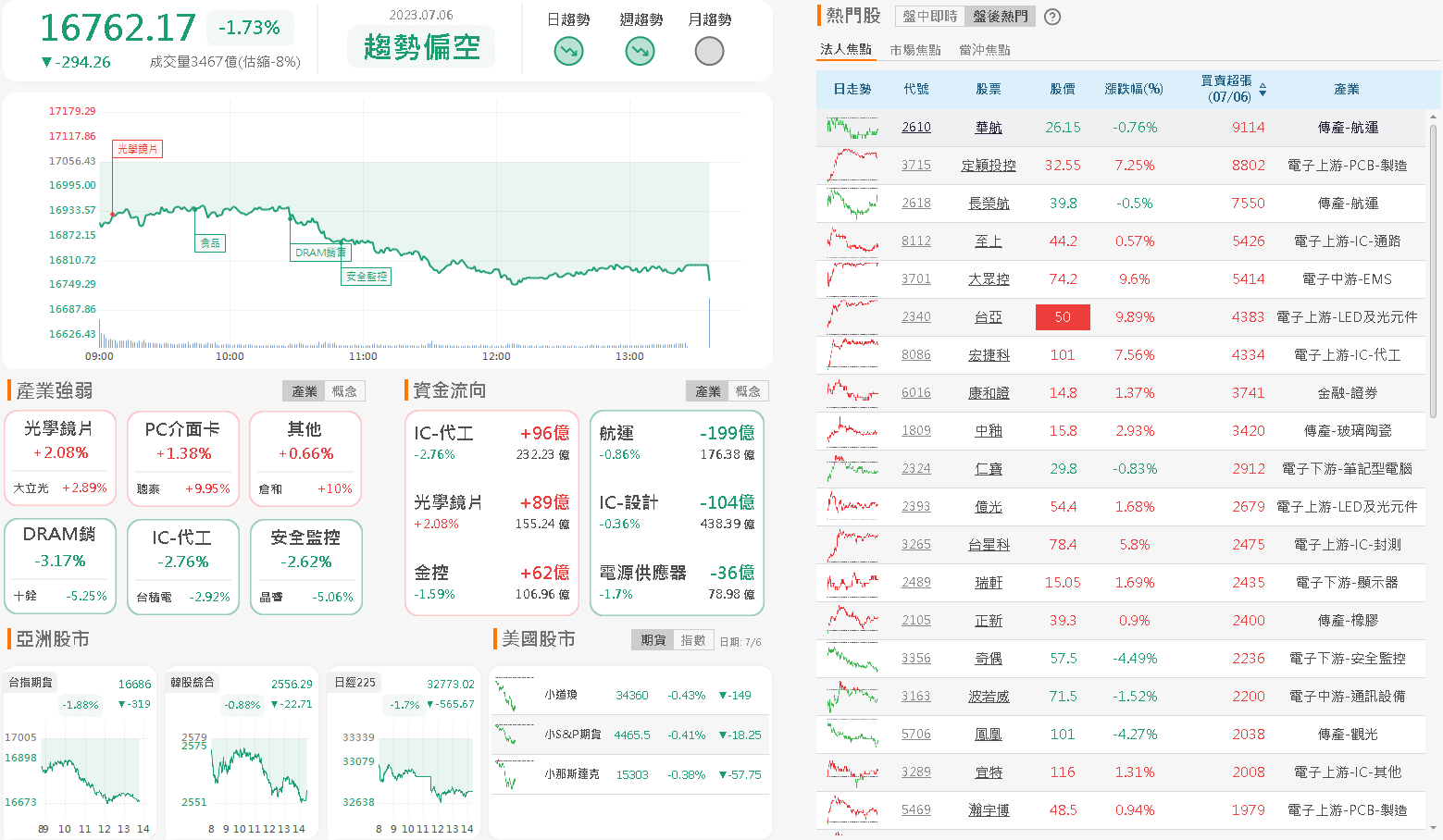The image size is (1443, 840).
Task: Open the 韓股綜合 market chart card
Action: pos(242,752)
